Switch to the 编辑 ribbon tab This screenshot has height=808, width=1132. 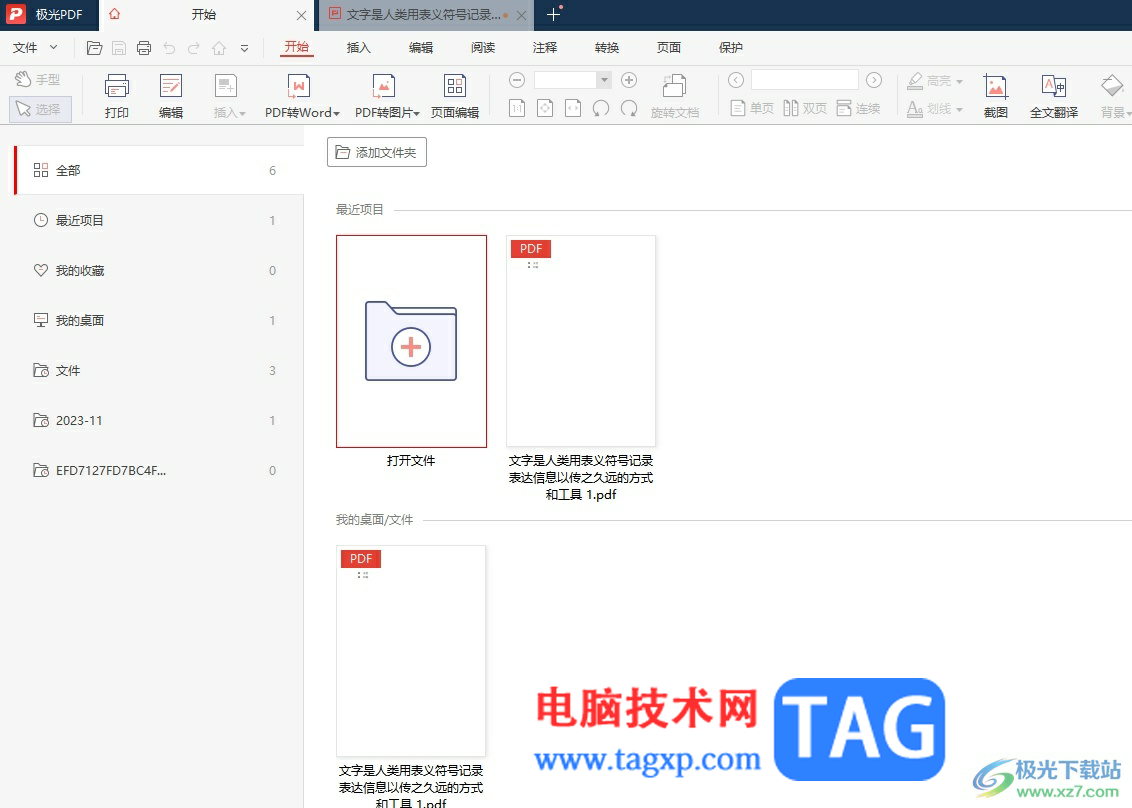(421, 48)
